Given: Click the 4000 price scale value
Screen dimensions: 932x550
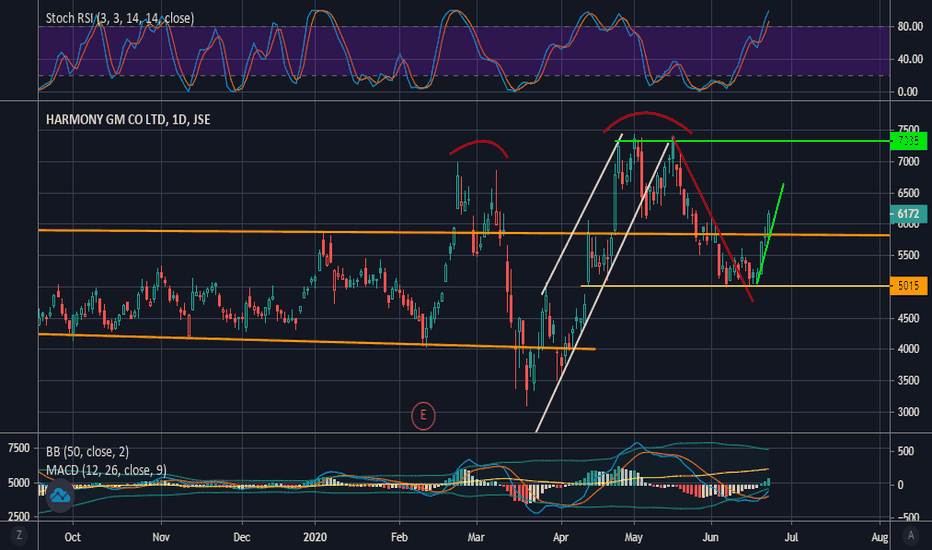Looking at the screenshot, I should click(x=909, y=350).
